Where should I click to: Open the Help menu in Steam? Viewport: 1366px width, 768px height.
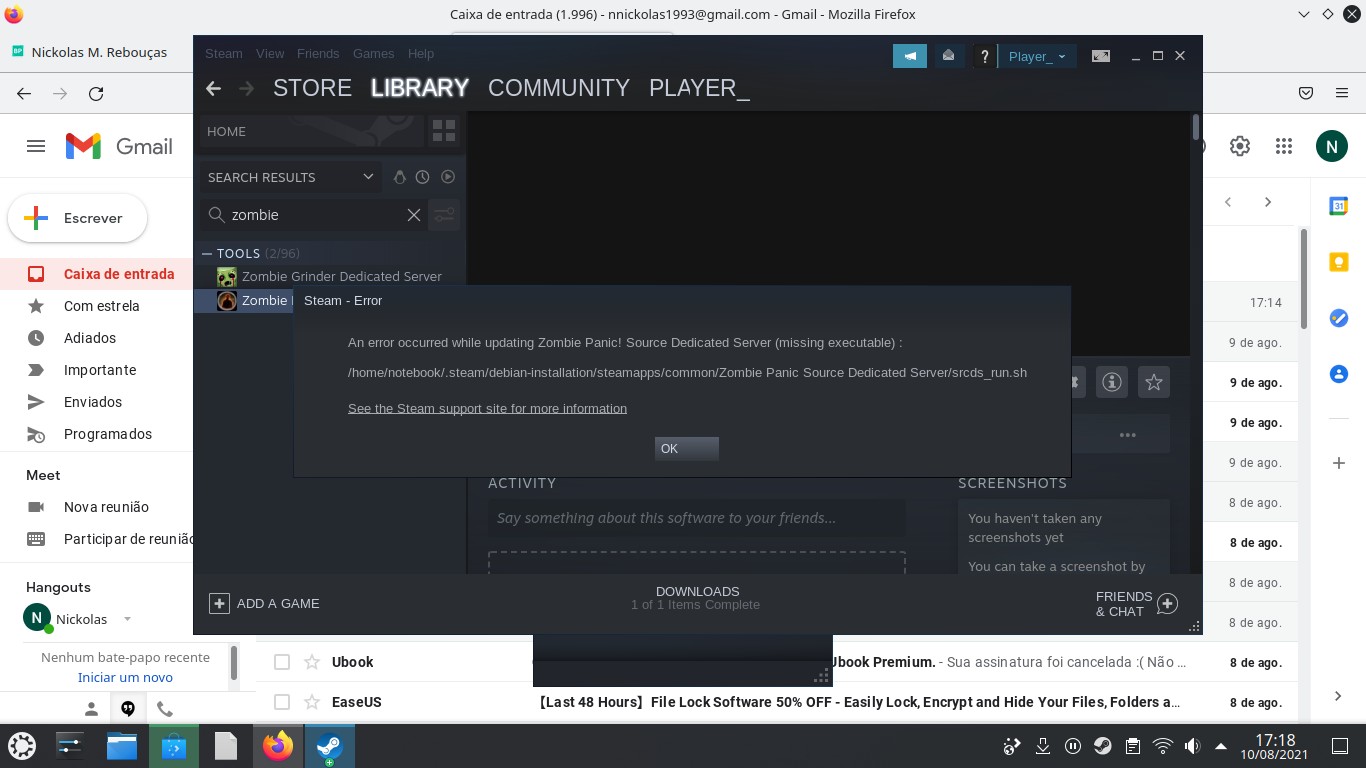421,53
